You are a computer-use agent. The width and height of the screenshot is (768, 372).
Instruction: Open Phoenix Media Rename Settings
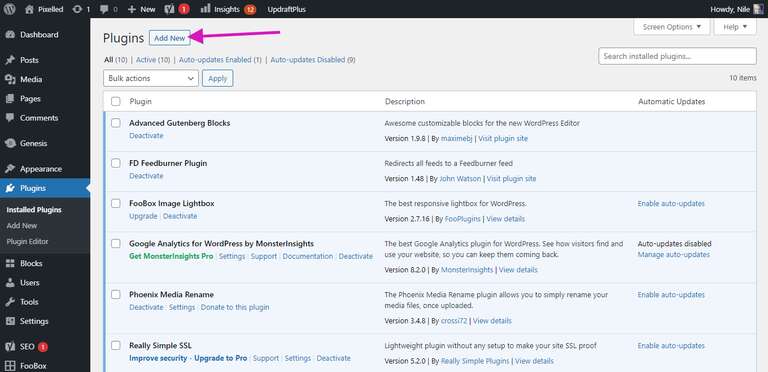click(182, 307)
